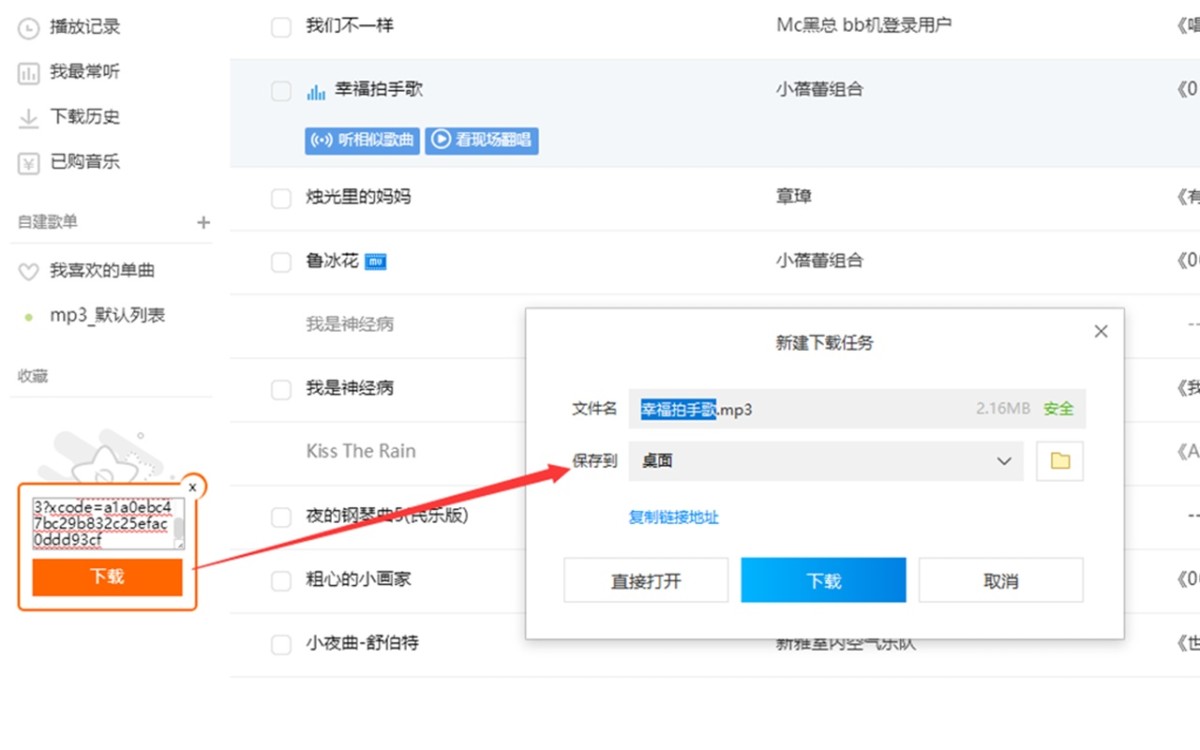Select the checkbox beside 烛光里的妈妈
This screenshot has height=750, width=1200.
[x=281, y=199]
